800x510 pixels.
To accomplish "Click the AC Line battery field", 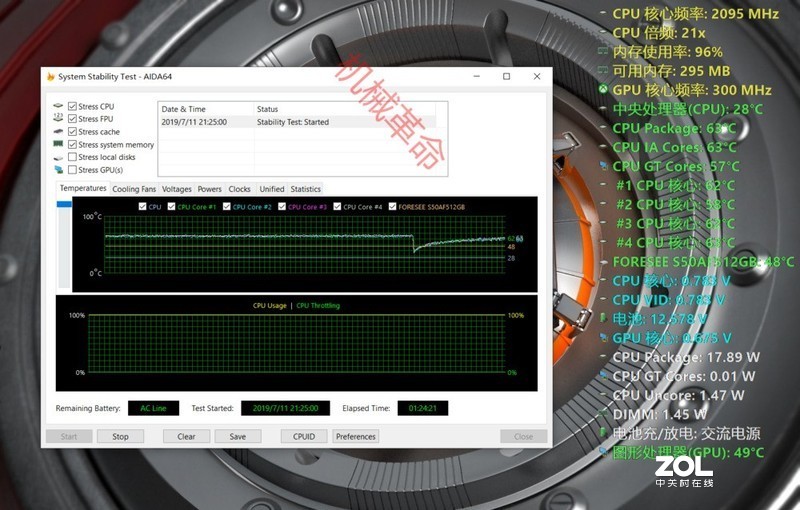I will [153, 408].
